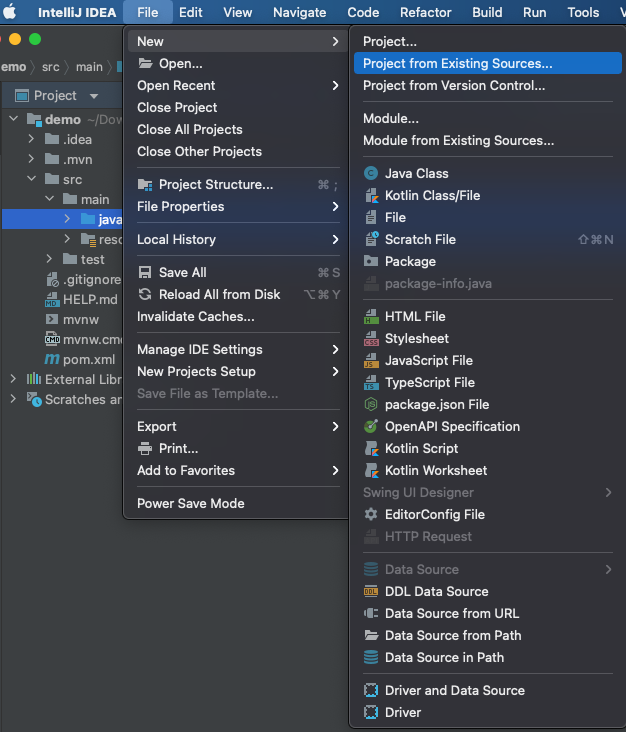Screen dimensions: 626x732
Task: Collapse the demo project root node
Action: (x=14, y=119)
